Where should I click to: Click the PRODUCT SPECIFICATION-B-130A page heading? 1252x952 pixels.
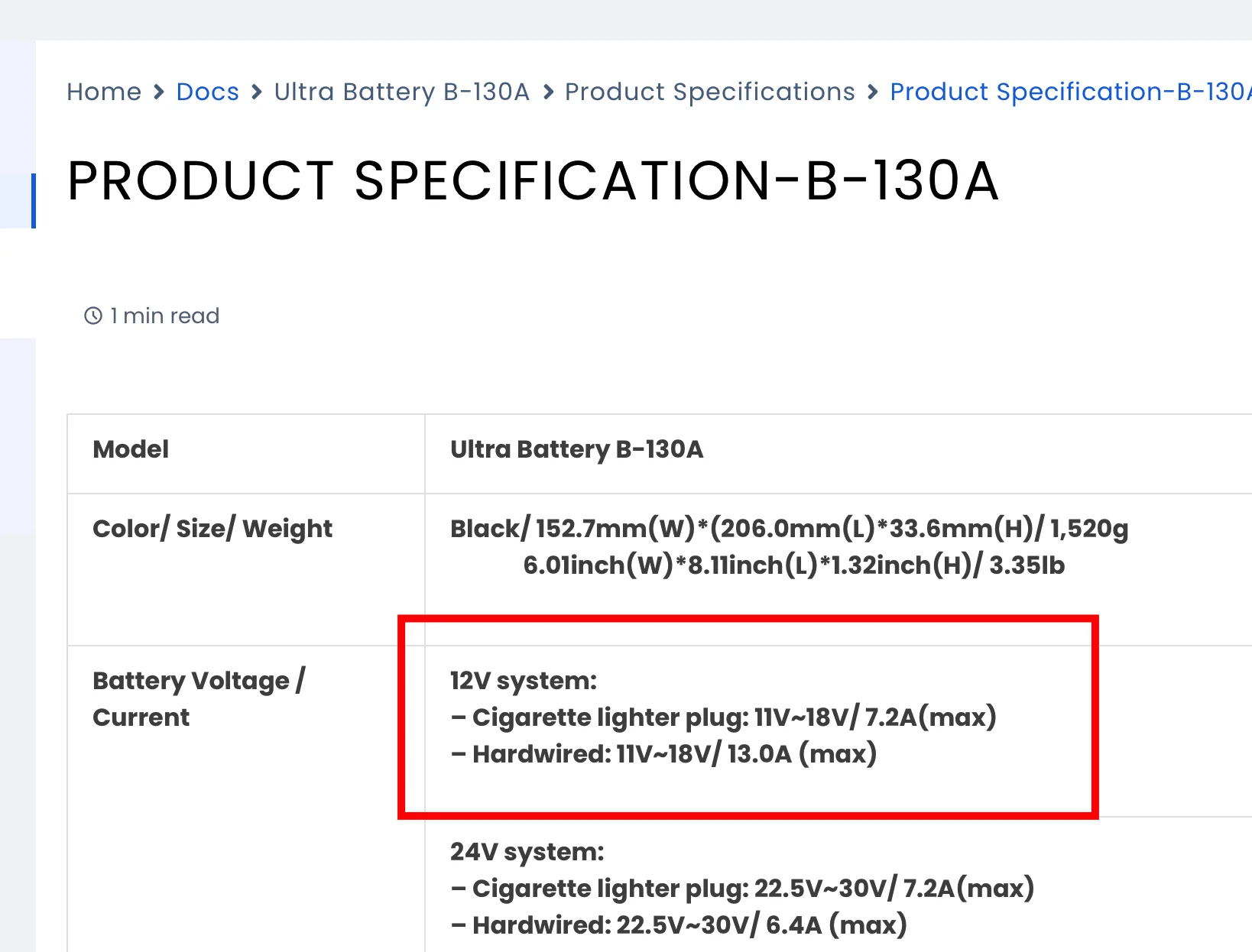(x=533, y=181)
